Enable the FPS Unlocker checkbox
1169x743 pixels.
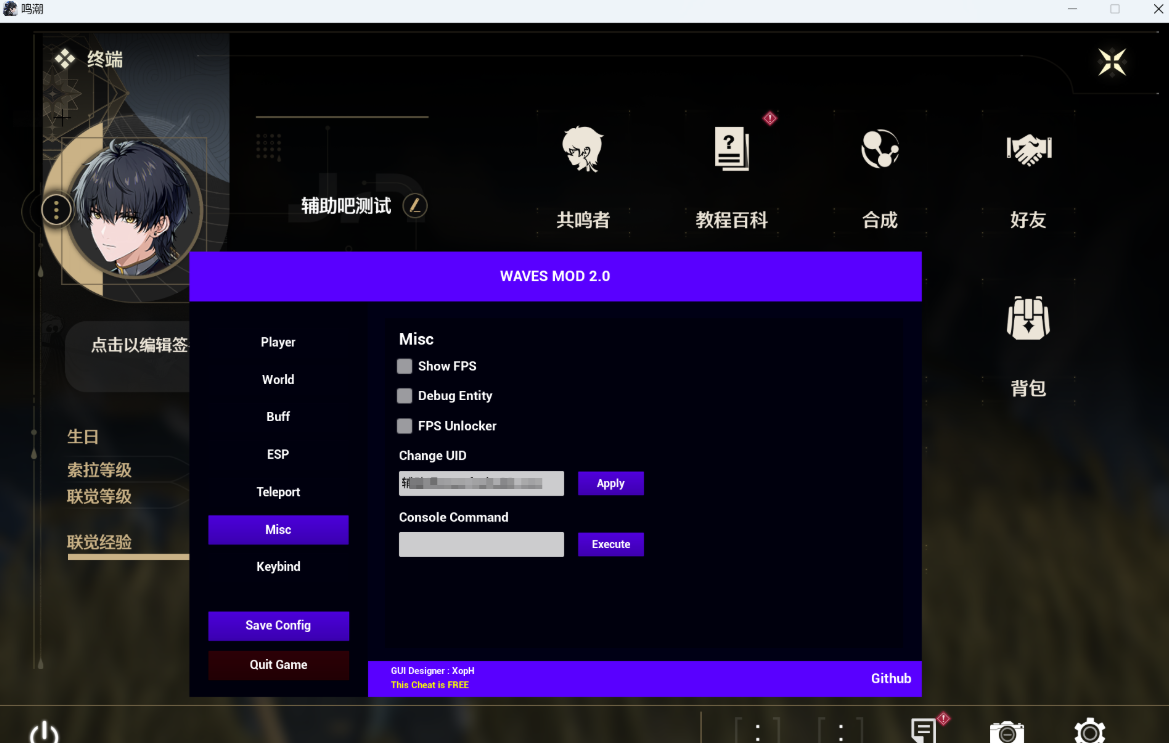click(x=404, y=425)
